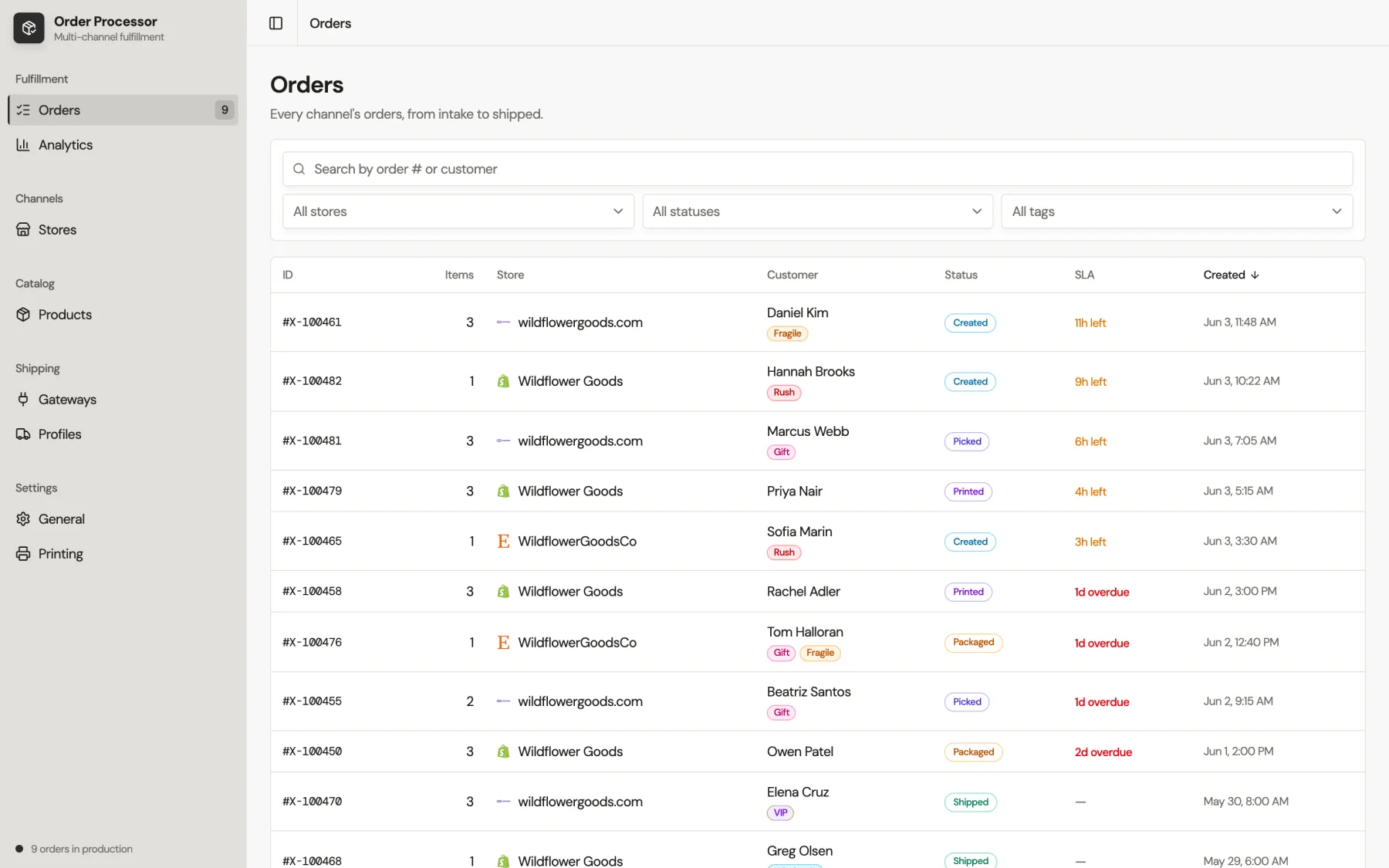This screenshot has height=868, width=1389.
Task: Open order #X-100461
Action: pos(312,323)
